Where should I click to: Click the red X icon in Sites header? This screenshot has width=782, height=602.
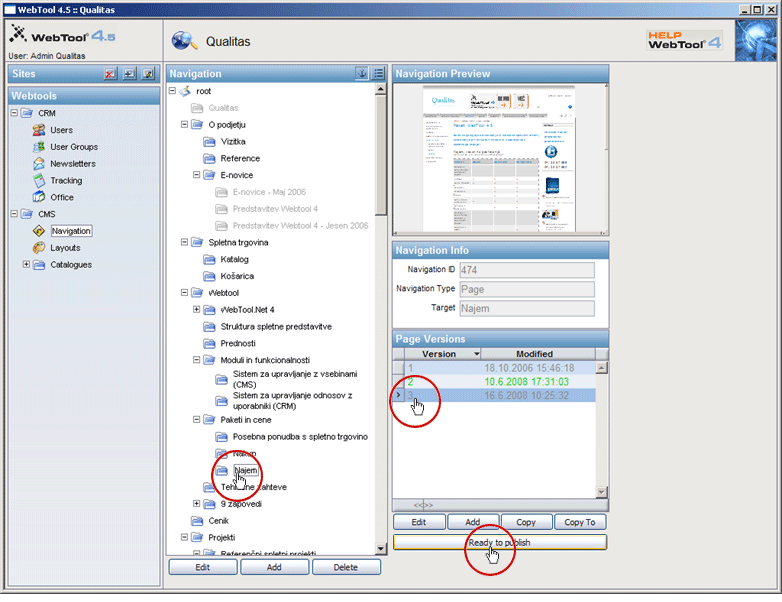tap(111, 74)
